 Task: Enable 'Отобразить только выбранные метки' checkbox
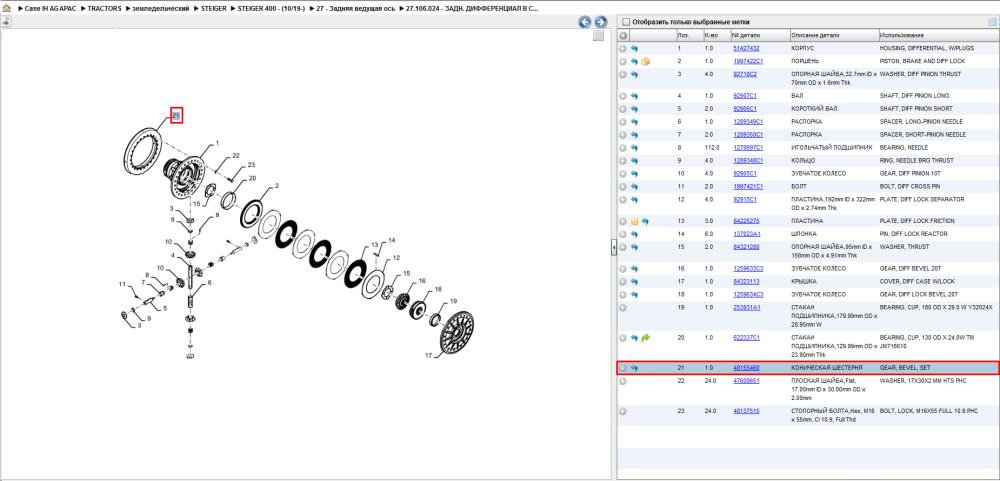tap(626, 22)
